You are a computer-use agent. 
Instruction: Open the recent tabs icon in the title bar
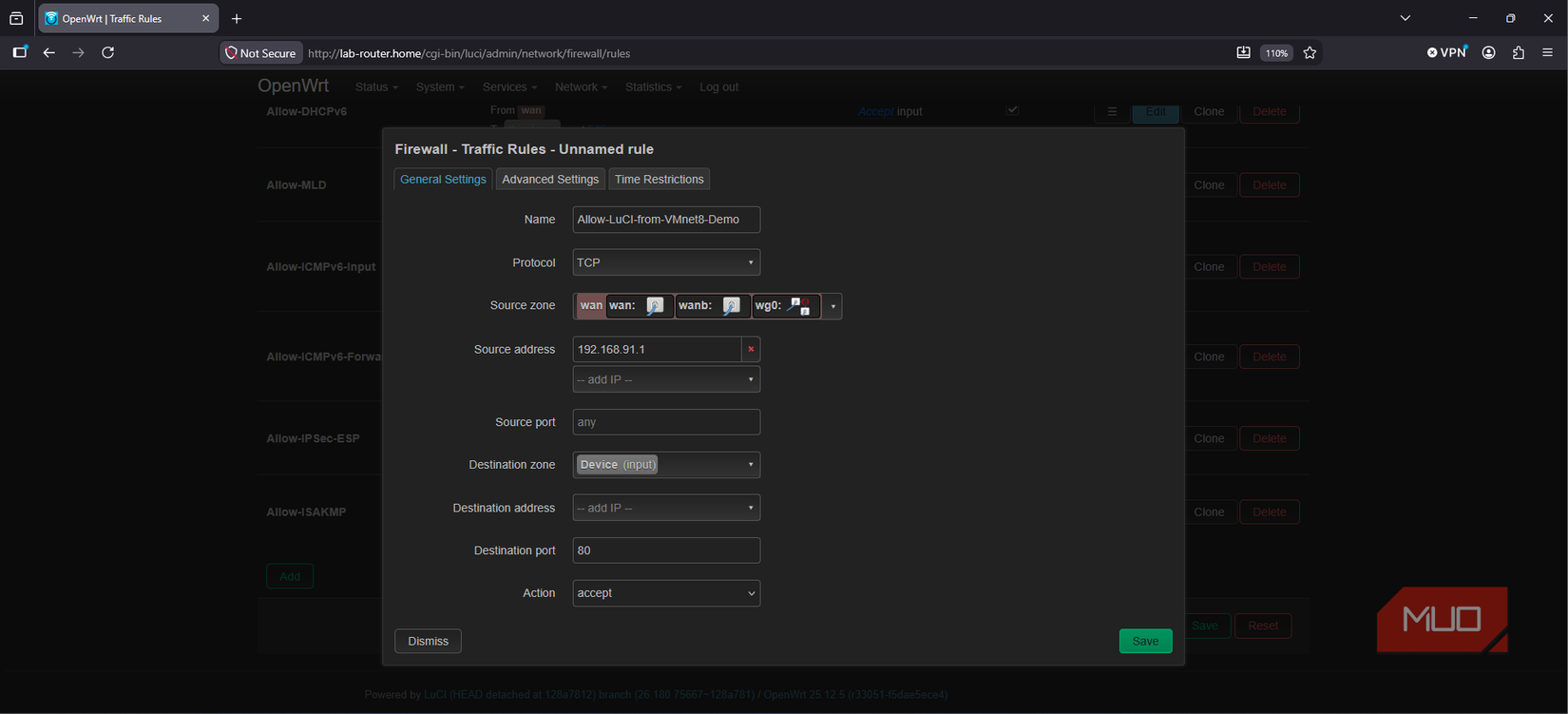[x=16, y=19]
